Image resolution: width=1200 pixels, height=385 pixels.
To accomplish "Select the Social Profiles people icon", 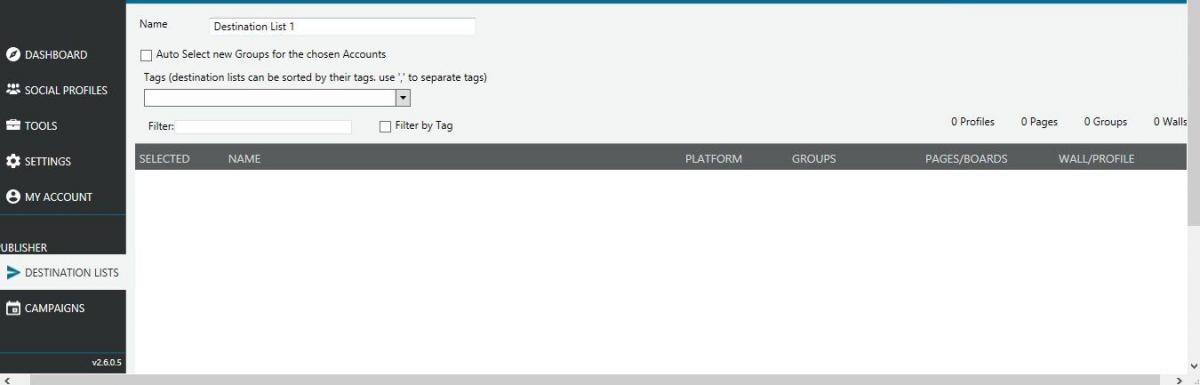I will (x=12, y=90).
